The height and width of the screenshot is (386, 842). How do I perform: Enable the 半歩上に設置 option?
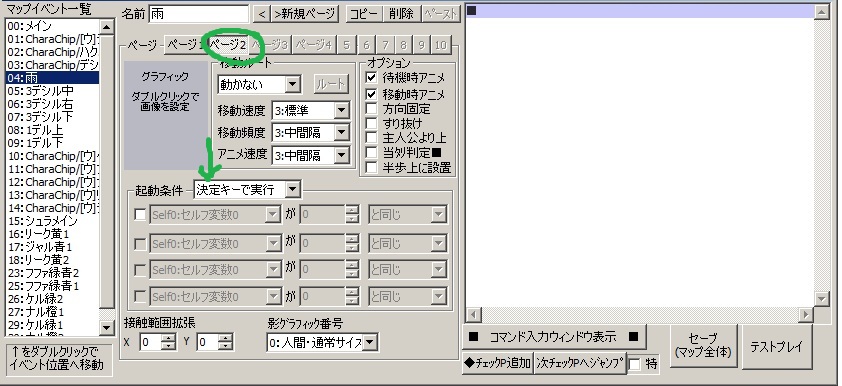coord(371,167)
